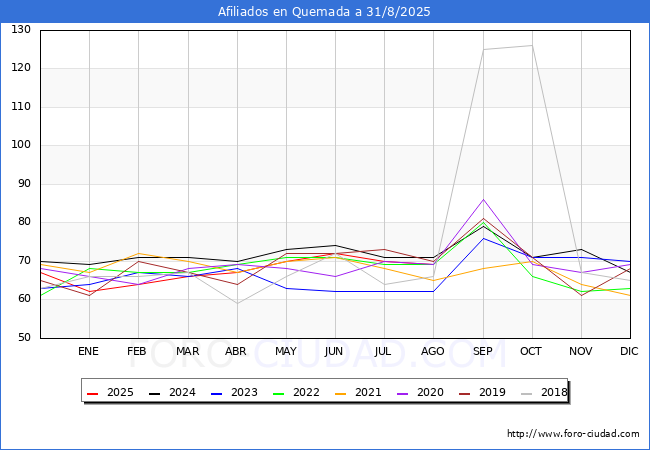Click the 2018 gray line peak at OCT

tap(532, 46)
